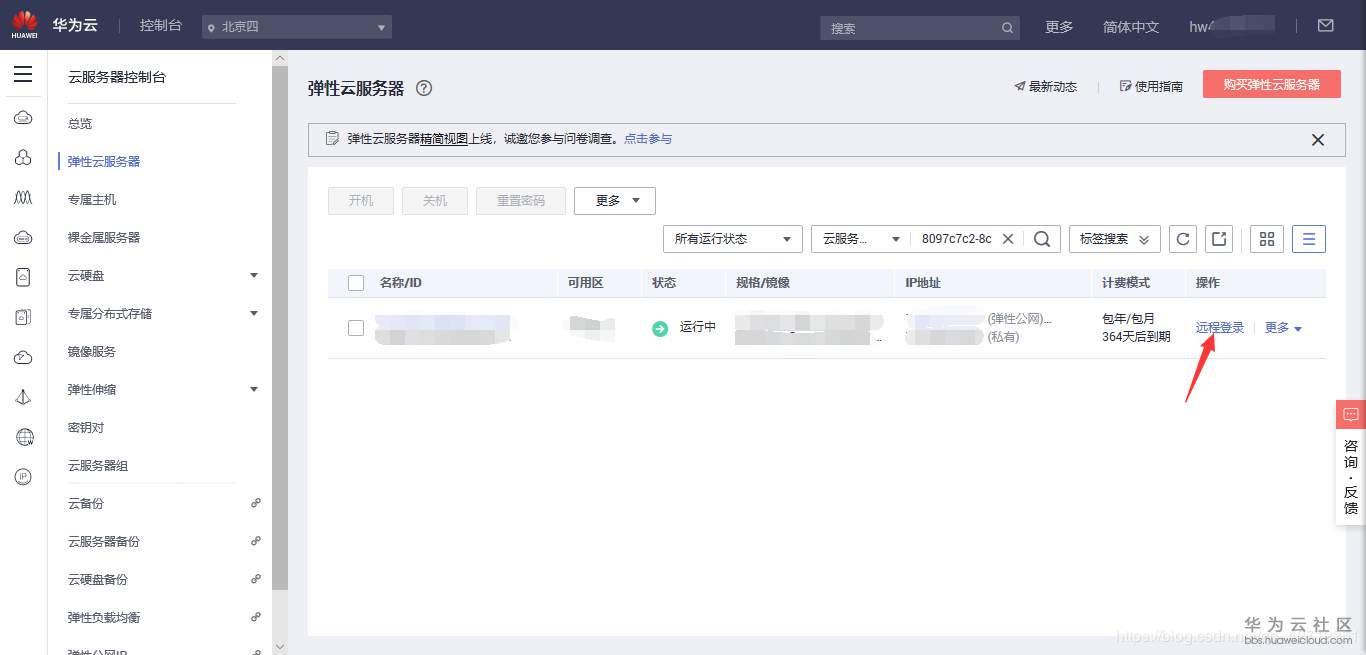Click the external link icon beside 云服务器备份

[x=256, y=541]
